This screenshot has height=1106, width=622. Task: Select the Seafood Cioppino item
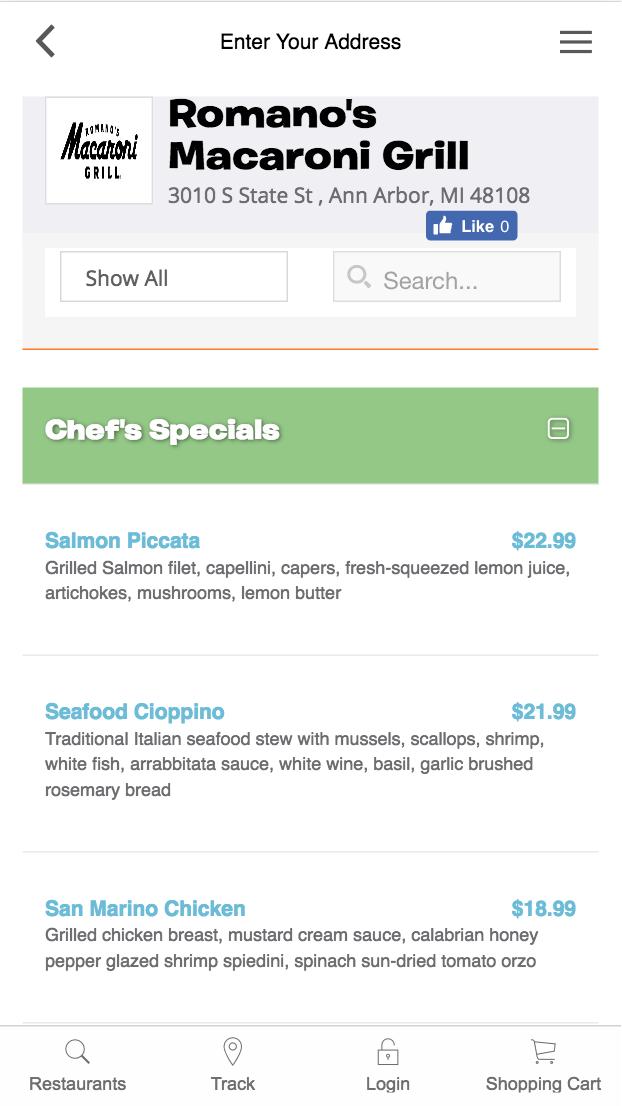pyautogui.click(x=135, y=712)
